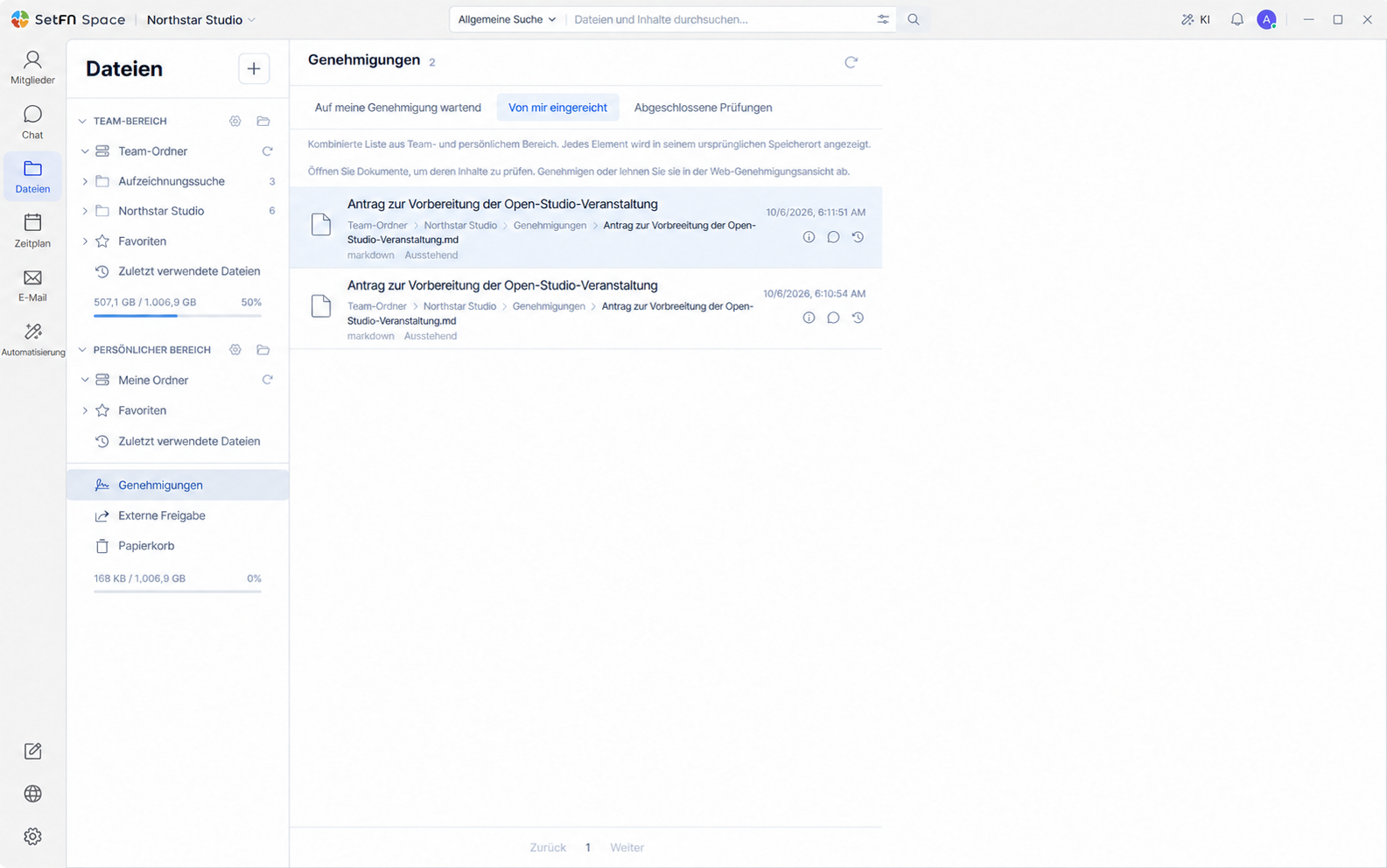Select the Von mir eingereicht tab
This screenshot has width=1387, height=868.
tap(557, 108)
